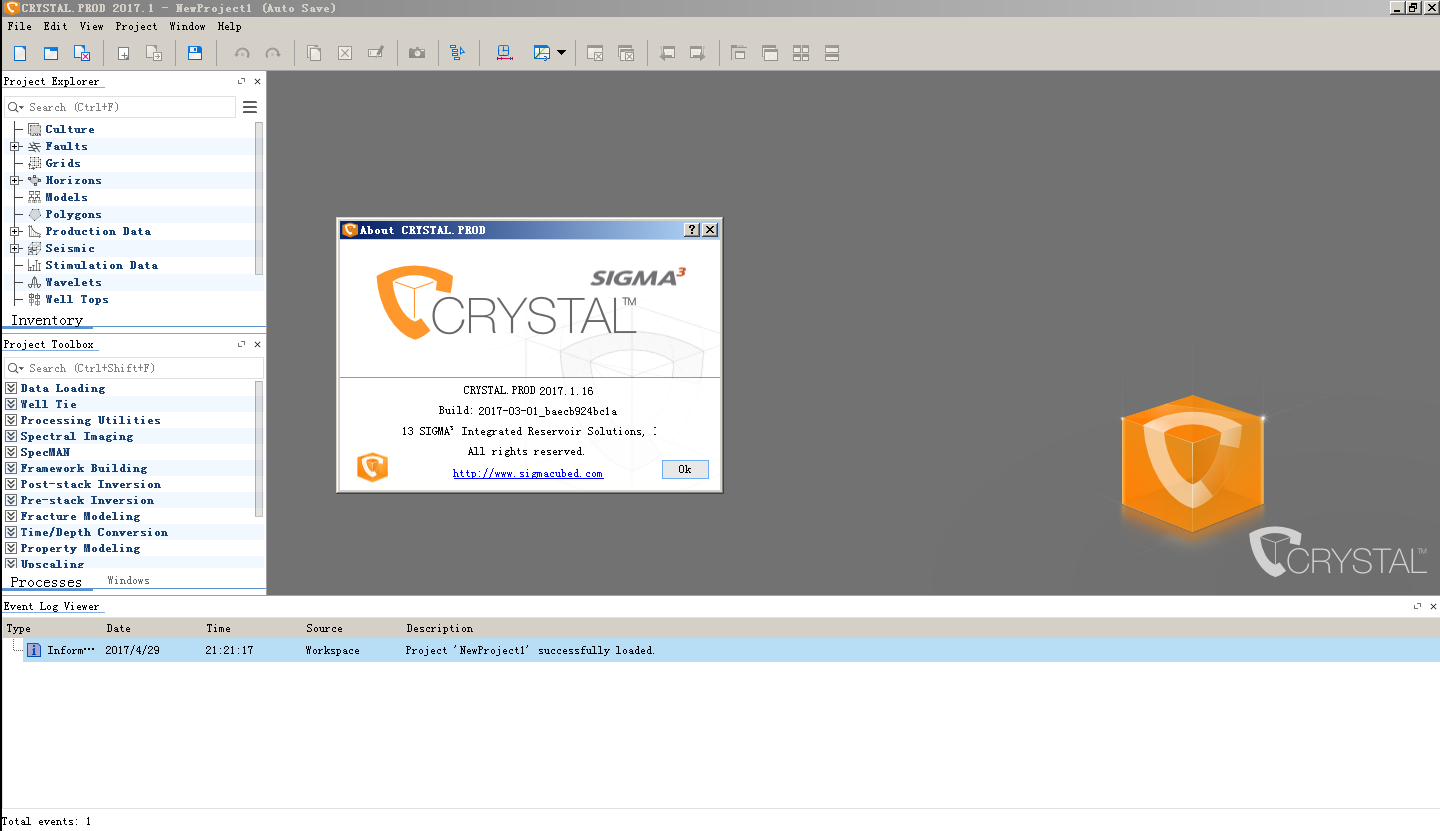Click the orange Crystal logo in About dialog
The image size is (1440, 831).
click(372, 467)
